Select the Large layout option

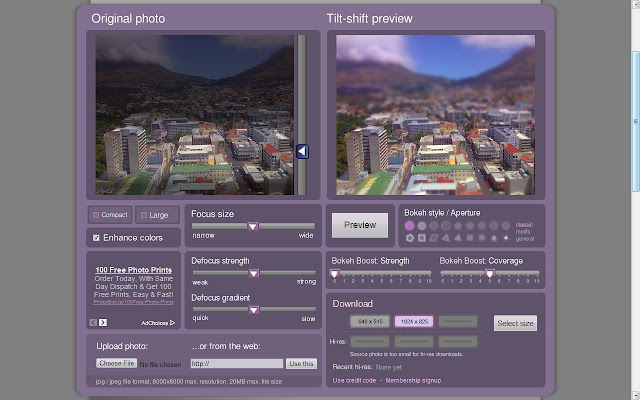pyautogui.click(x=158, y=215)
